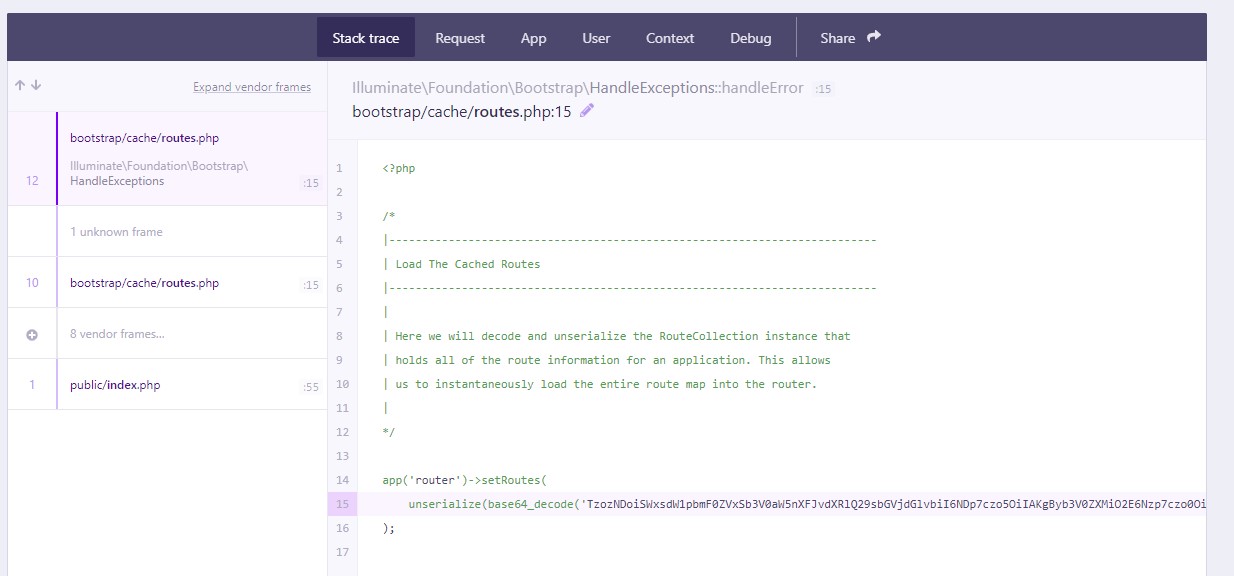
Task: Select frame 1 public/index.php
Action: click(x=115, y=385)
